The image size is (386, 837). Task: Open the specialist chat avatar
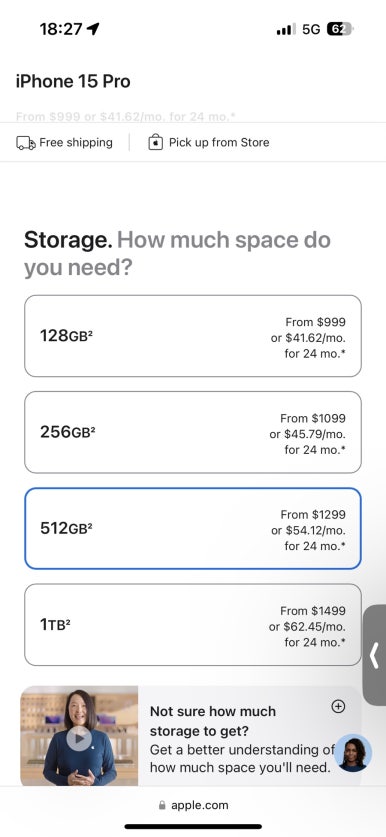(353, 753)
